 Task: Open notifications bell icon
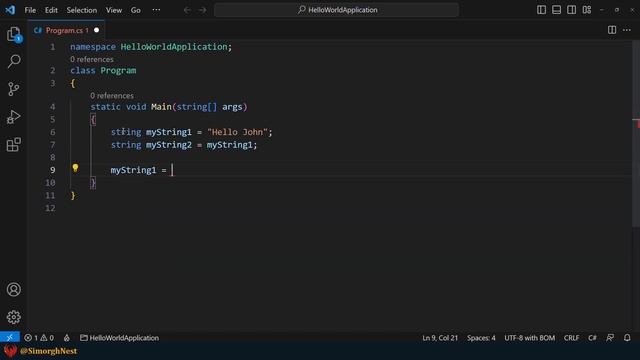coord(627,338)
